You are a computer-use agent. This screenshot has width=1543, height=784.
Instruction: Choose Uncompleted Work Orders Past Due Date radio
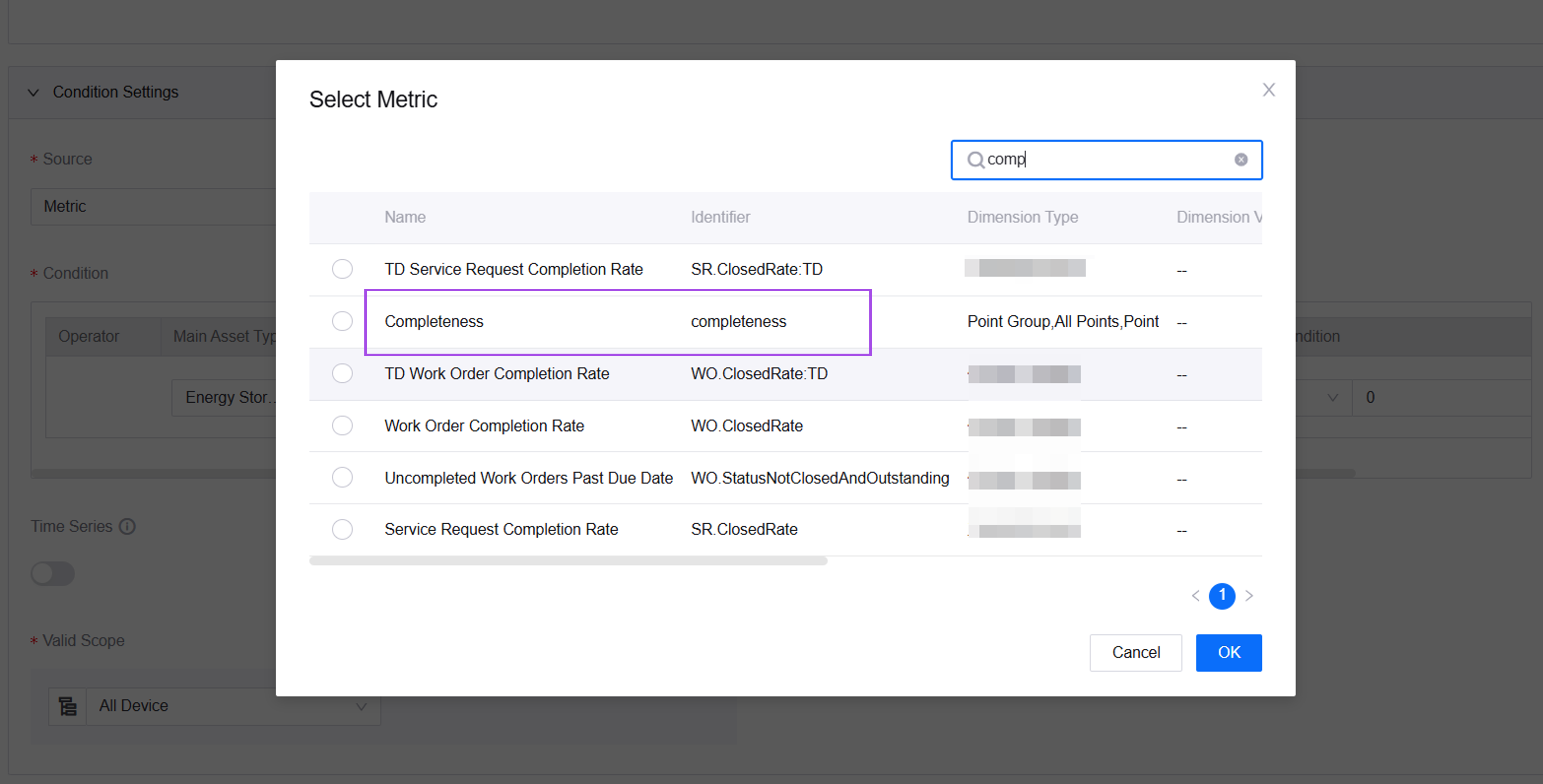[x=342, y=478]
